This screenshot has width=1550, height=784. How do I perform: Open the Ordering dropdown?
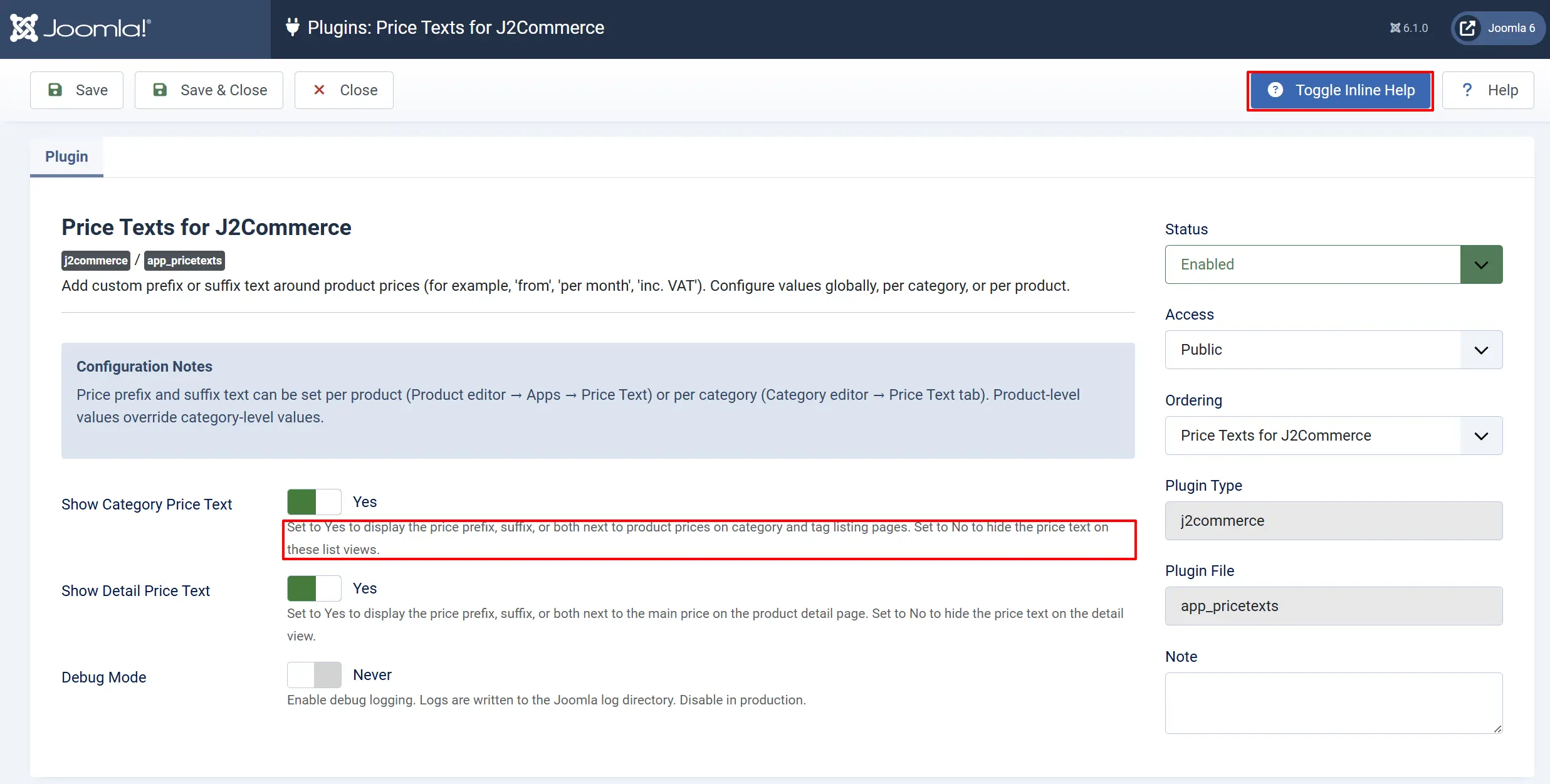(1334, 436)
